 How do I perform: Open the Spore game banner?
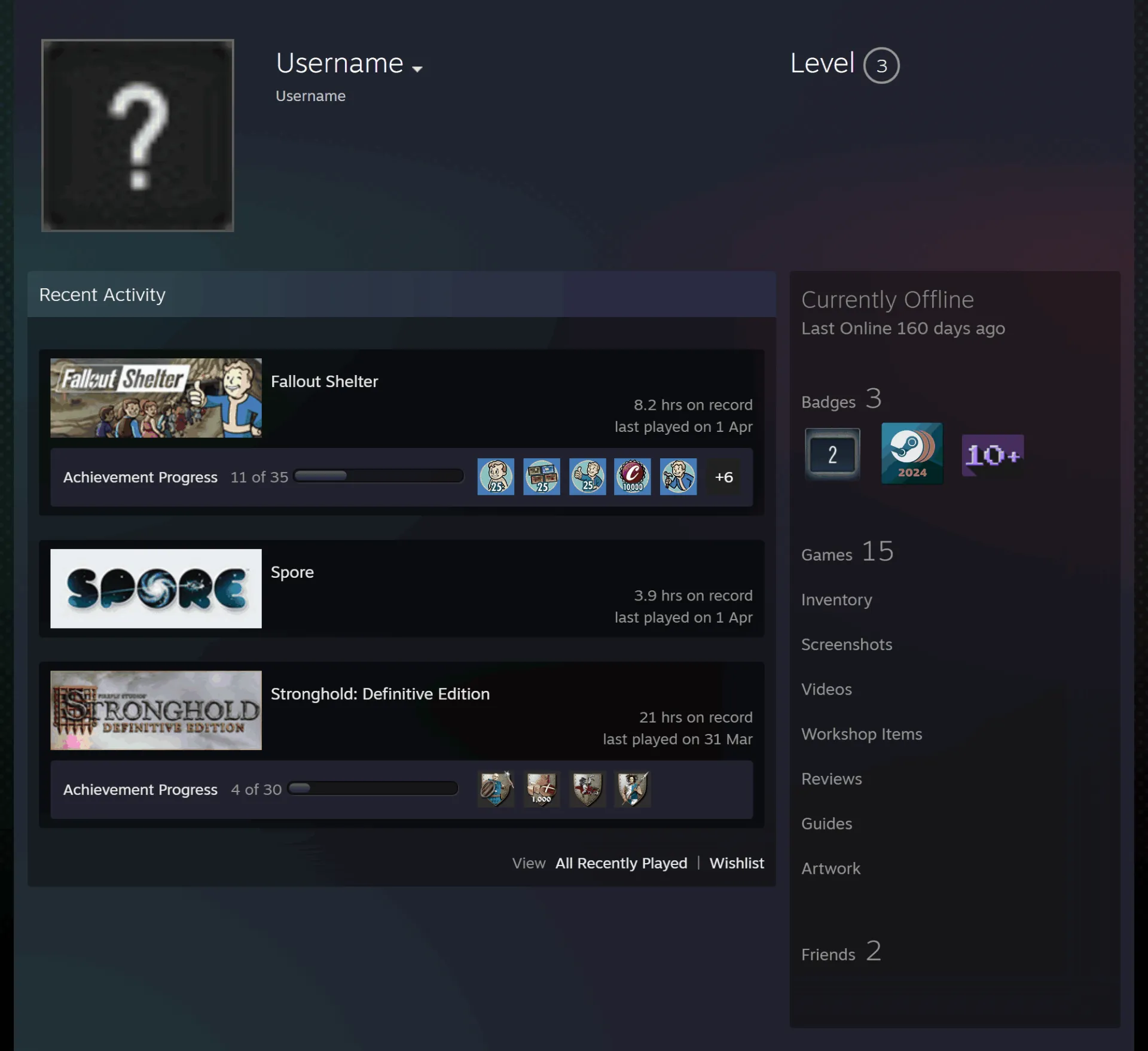coord(156,589)
